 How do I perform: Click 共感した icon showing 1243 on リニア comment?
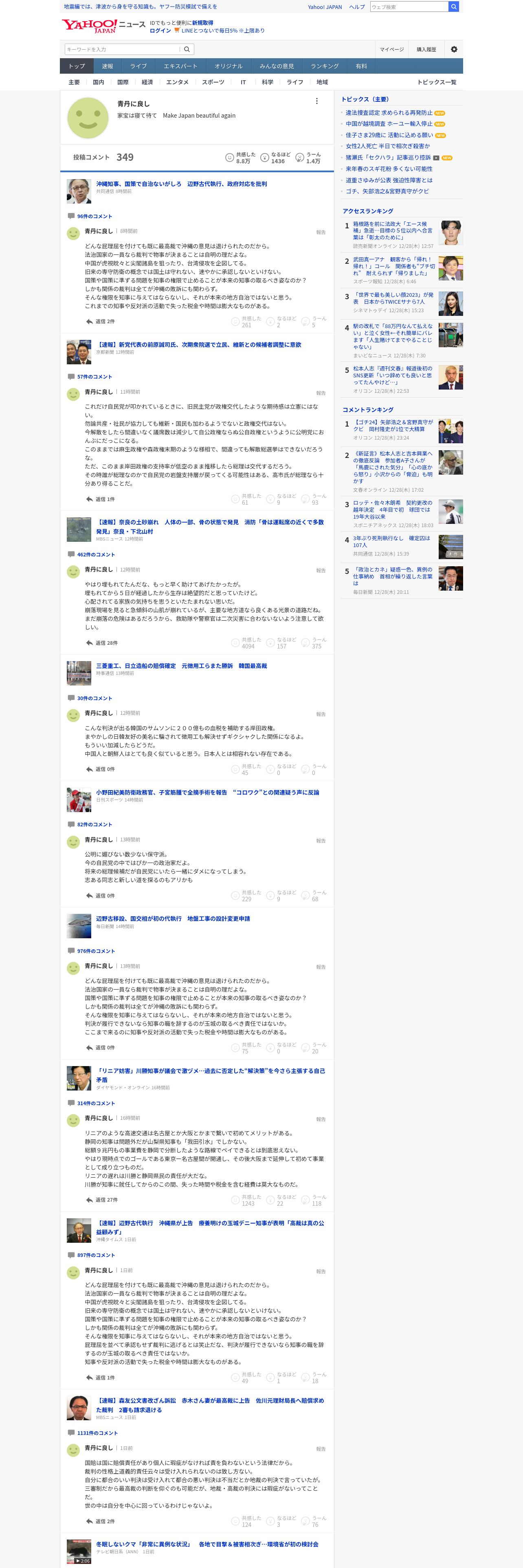pyautogui.click(x=235, y=1200)
